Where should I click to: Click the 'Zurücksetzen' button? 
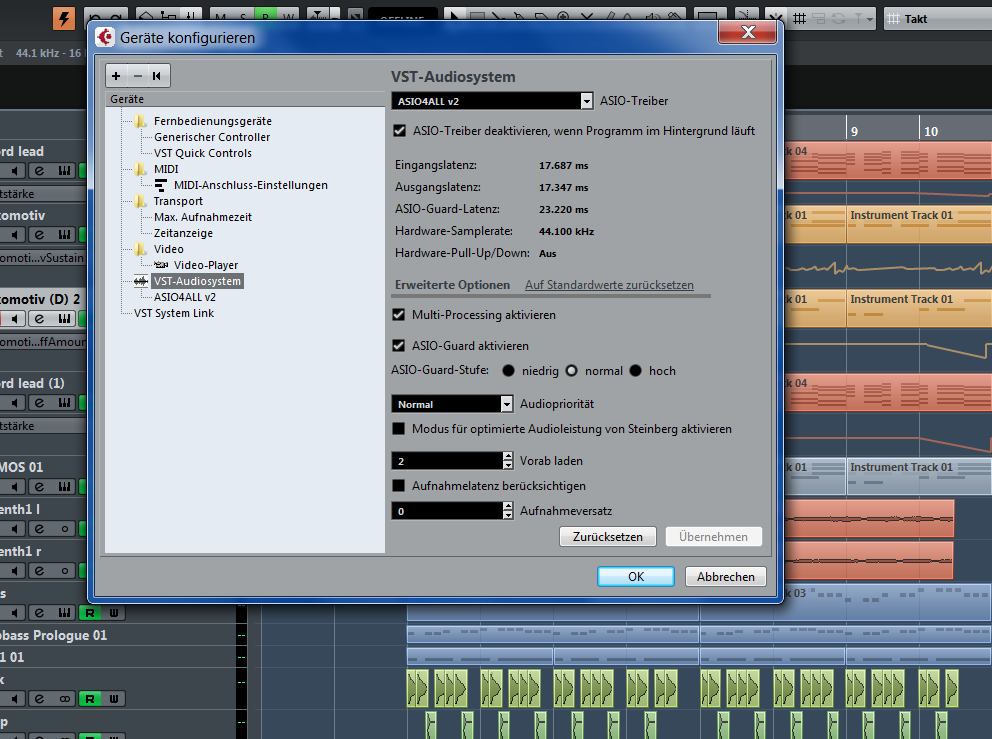coord(607,537)
